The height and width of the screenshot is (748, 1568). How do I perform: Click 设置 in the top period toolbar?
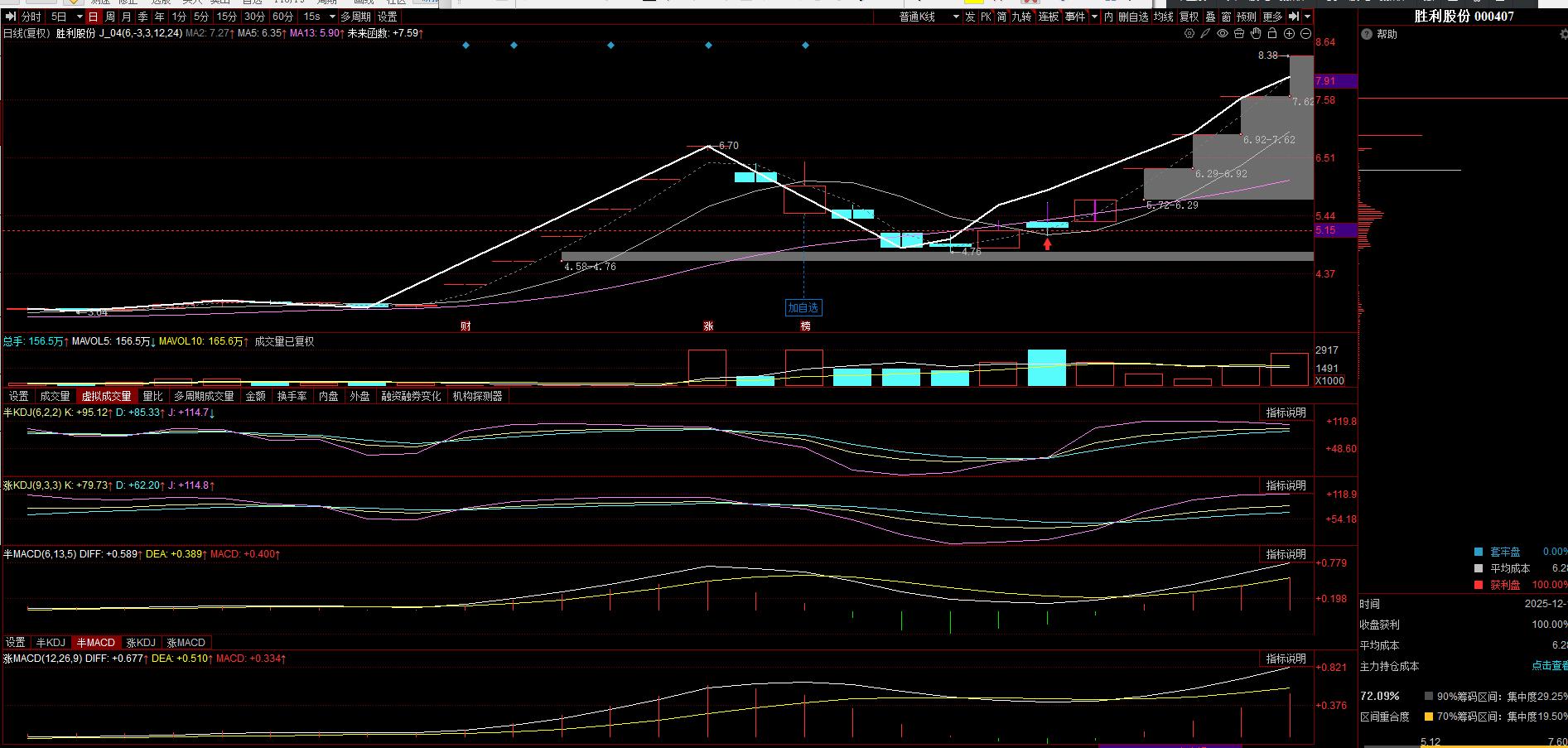[387, 17]
